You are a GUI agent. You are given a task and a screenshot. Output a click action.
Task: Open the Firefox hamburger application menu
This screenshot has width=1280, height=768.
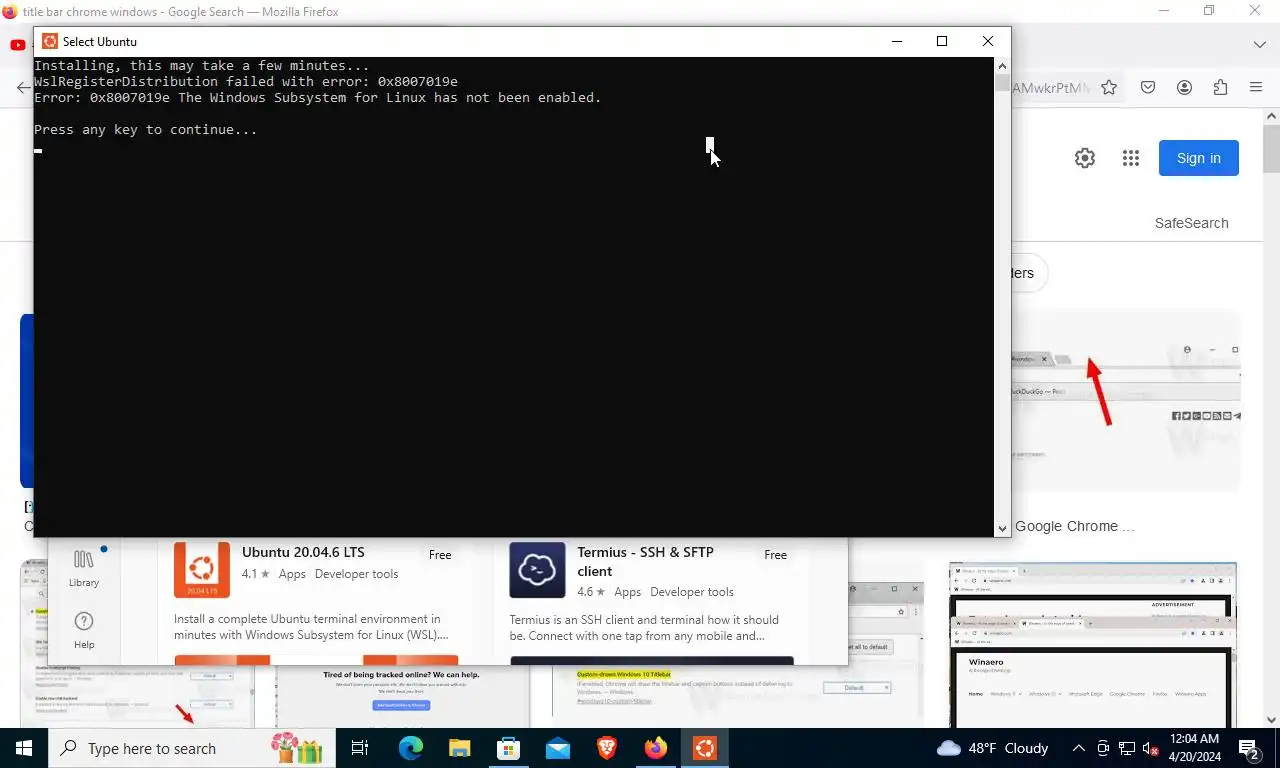pyautogui.click(x=1256, y=88)
